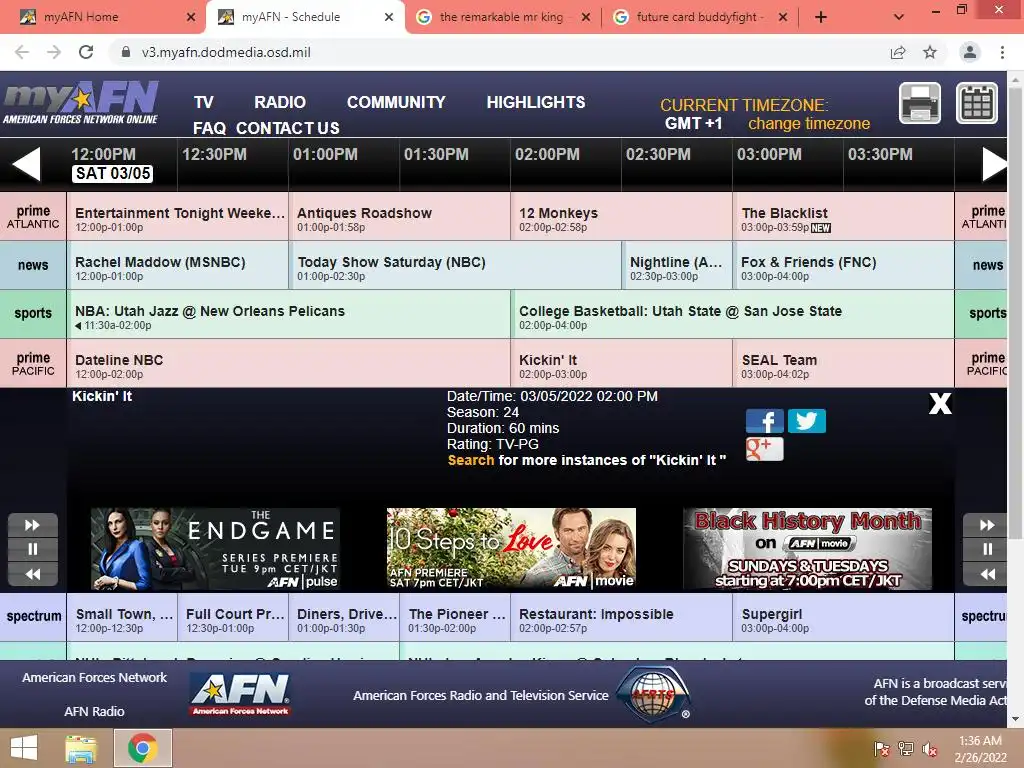Open The Endgame series premiere banner
Image resolution: width=1024 pixels, height=768 pixels.
click(216, 549)
